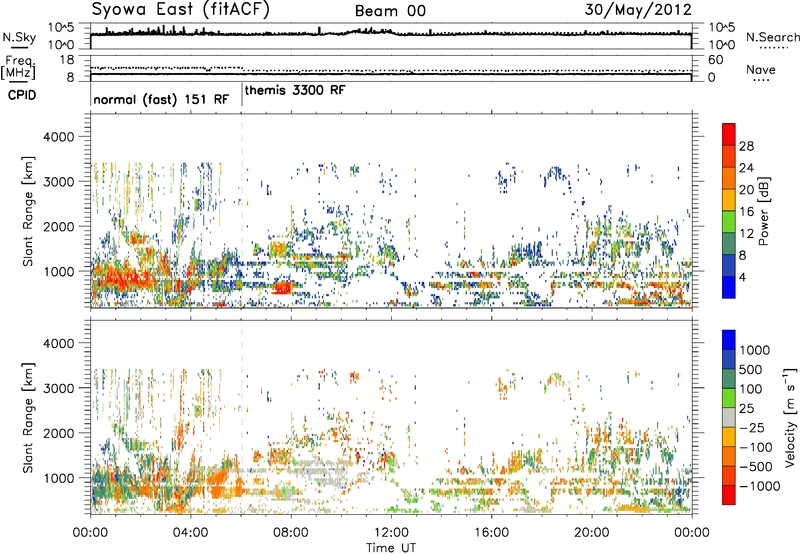Select the bright blue top segment of Velocity colorbar
Viewport: 800px width, 554px height.
point(729,340)
